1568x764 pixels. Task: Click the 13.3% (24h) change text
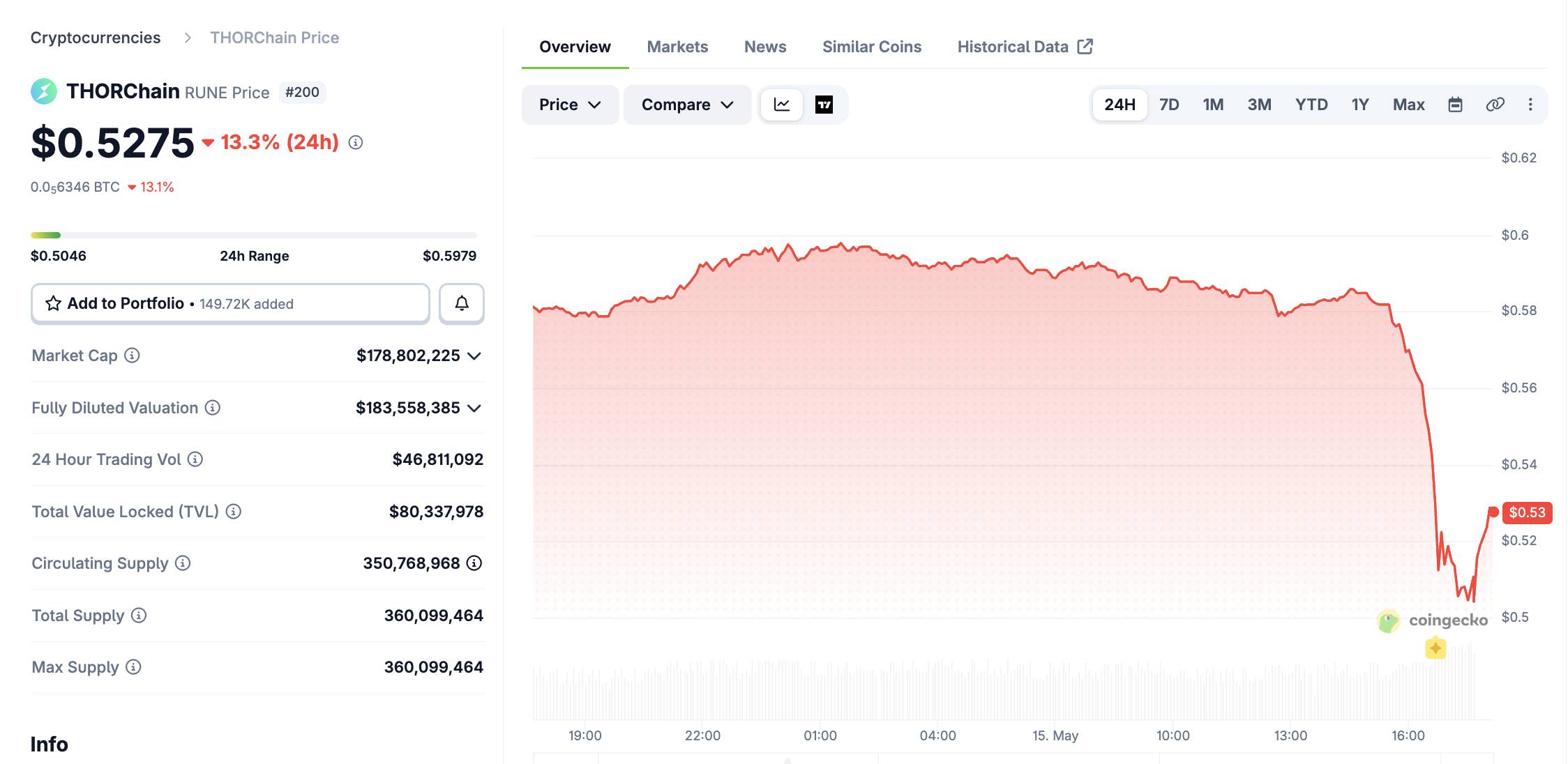[280, 142]
